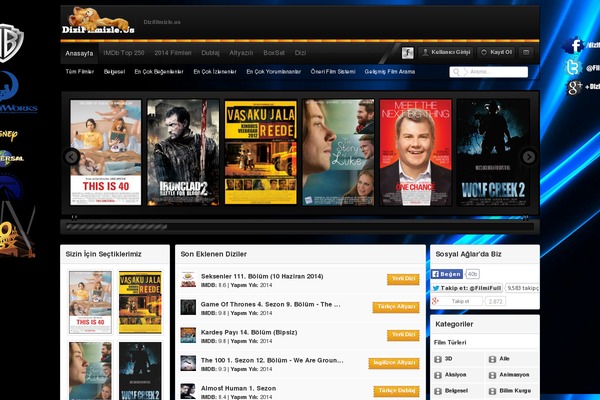Open the Facebook login icon in navbar
This screenshot has height=400, width=600.
408,53
